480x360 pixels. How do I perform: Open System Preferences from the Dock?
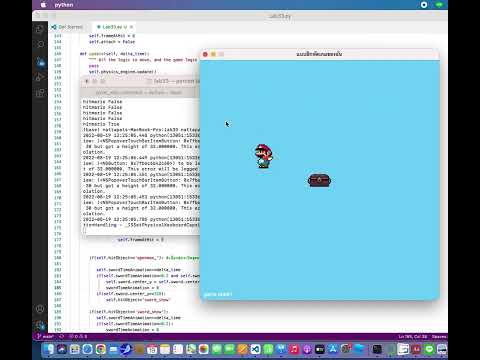[346, 349]
